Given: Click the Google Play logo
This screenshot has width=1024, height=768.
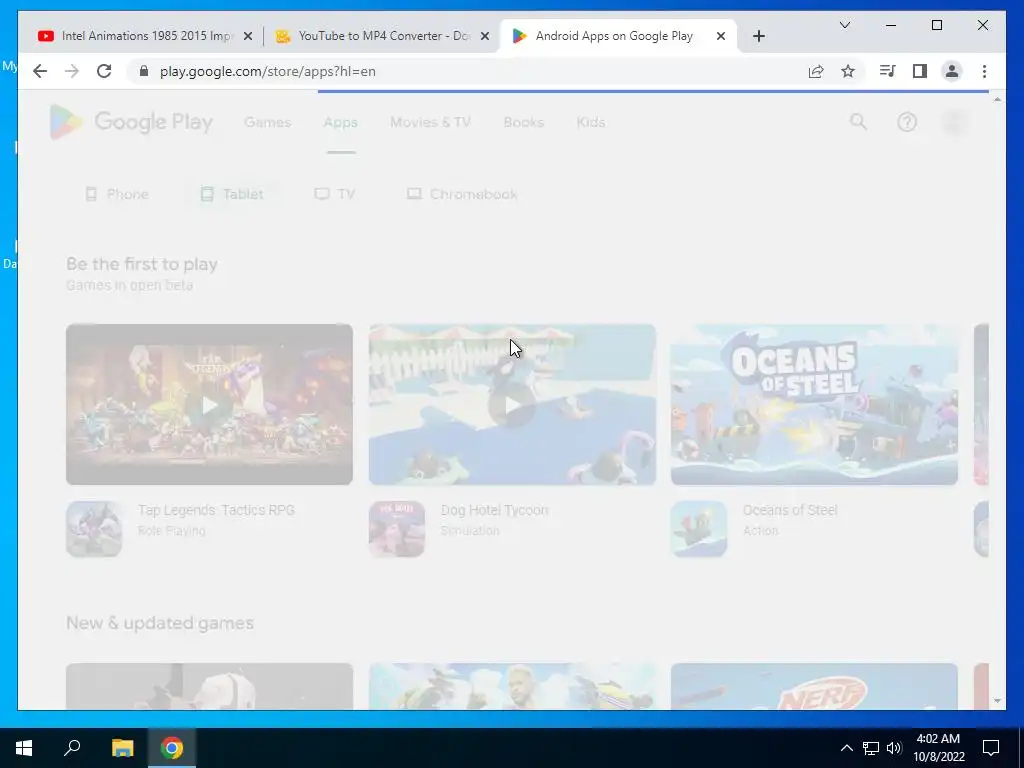Looking at the screenshot, I should [131, 122].
